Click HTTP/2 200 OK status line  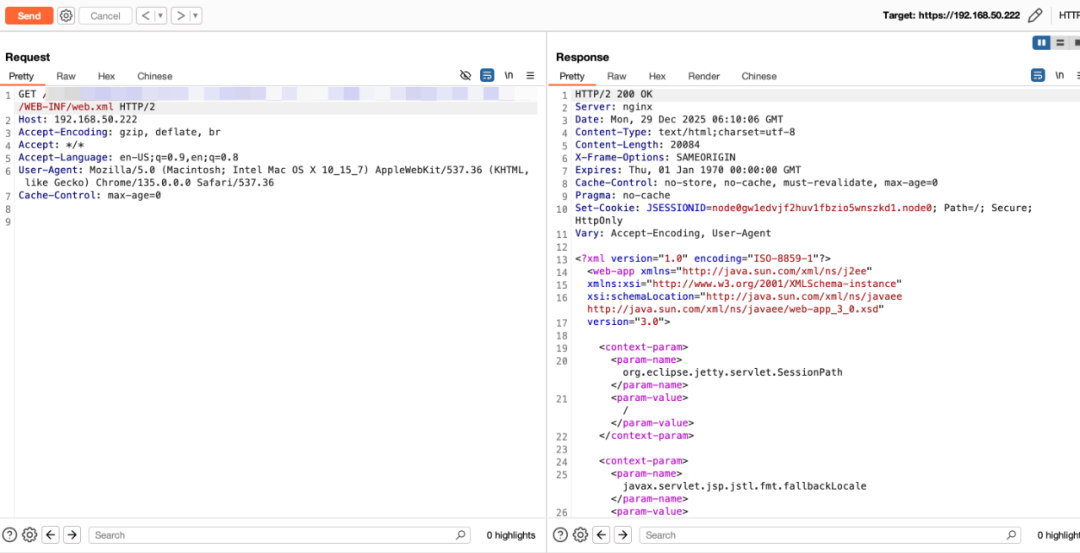coord(614,94)
